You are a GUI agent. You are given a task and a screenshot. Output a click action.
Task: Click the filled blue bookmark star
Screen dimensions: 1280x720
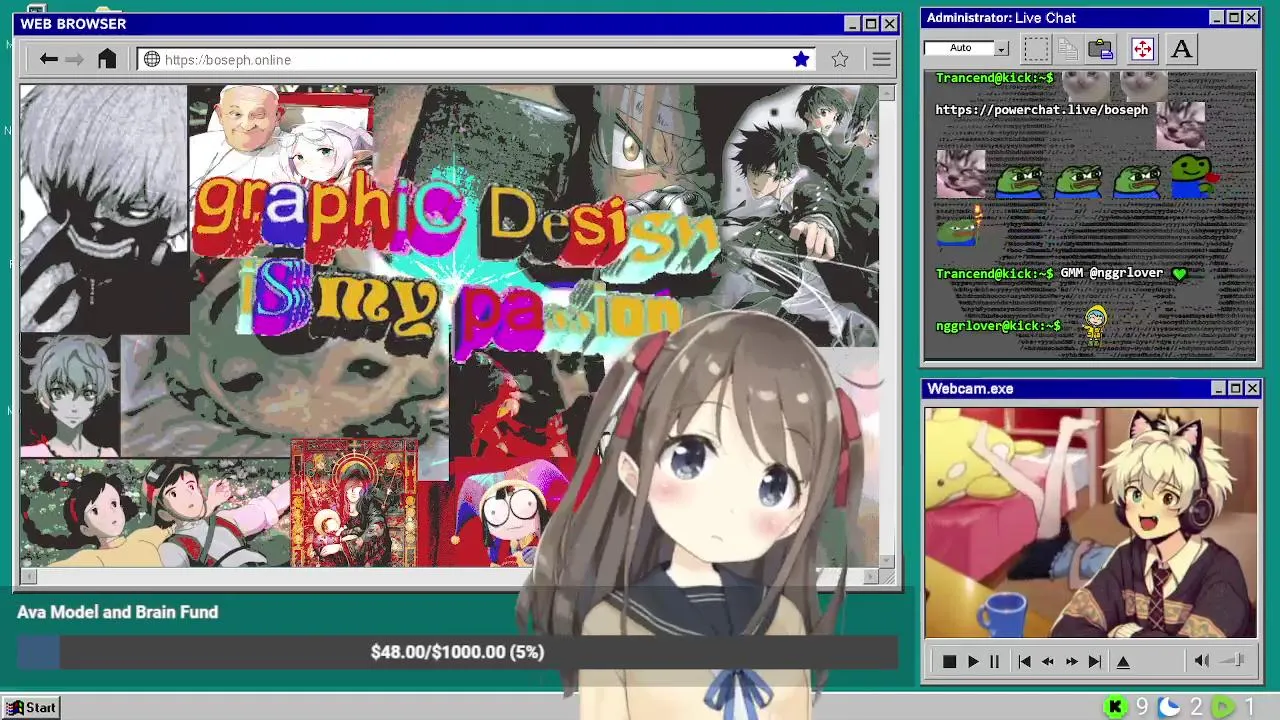tap(801, 59)
